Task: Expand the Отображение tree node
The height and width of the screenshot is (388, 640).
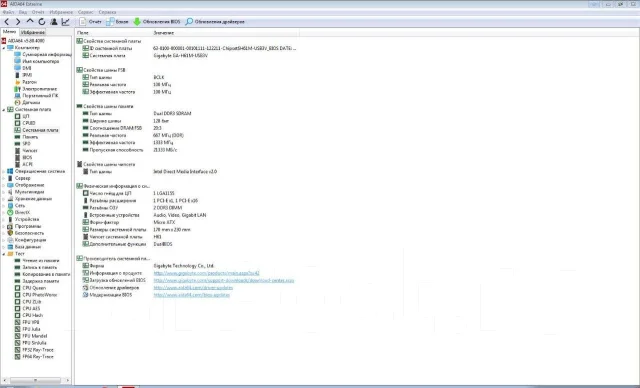Action: pyautogui.click(x=4, y=185)
